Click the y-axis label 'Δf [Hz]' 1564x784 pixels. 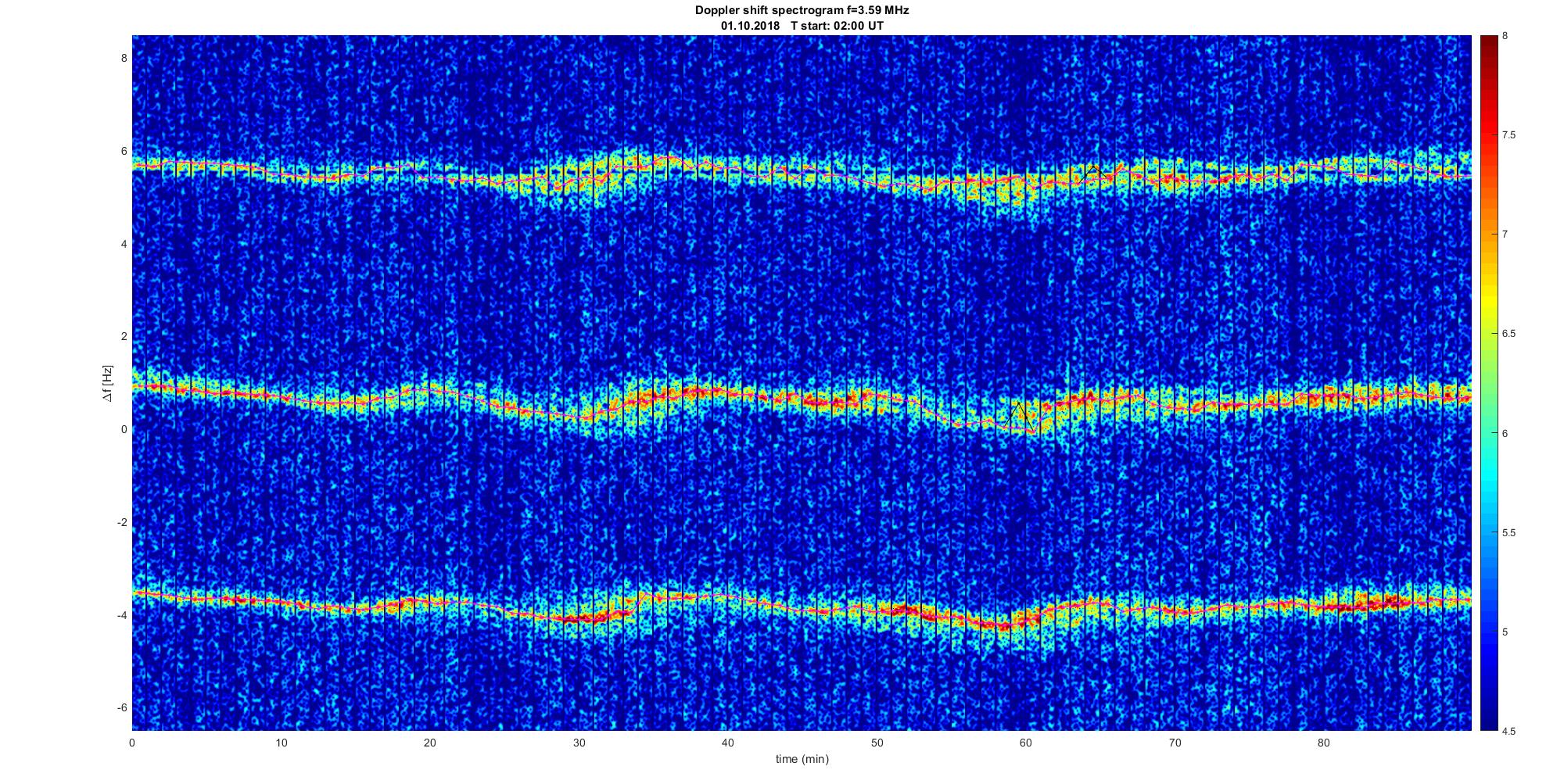point(108,383)
